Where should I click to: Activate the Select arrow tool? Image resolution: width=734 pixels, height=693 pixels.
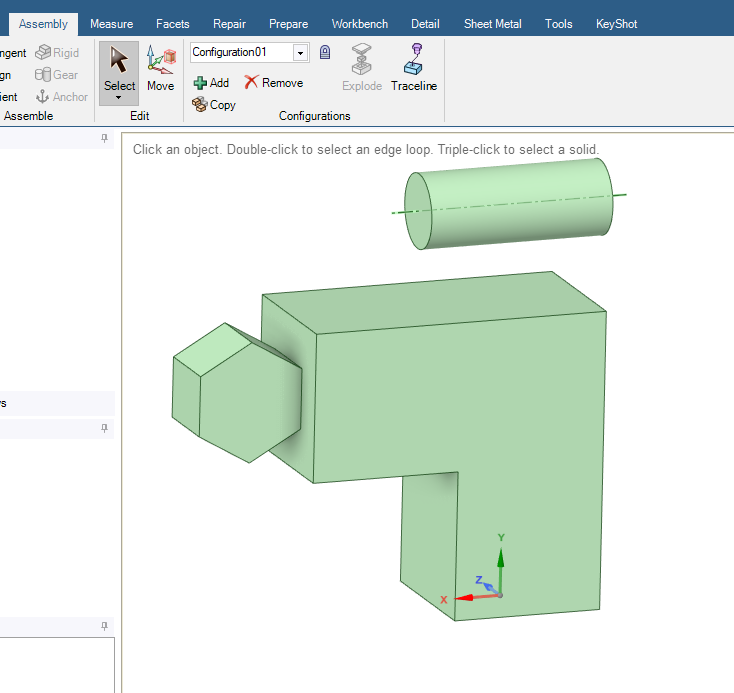coord(119,65)
